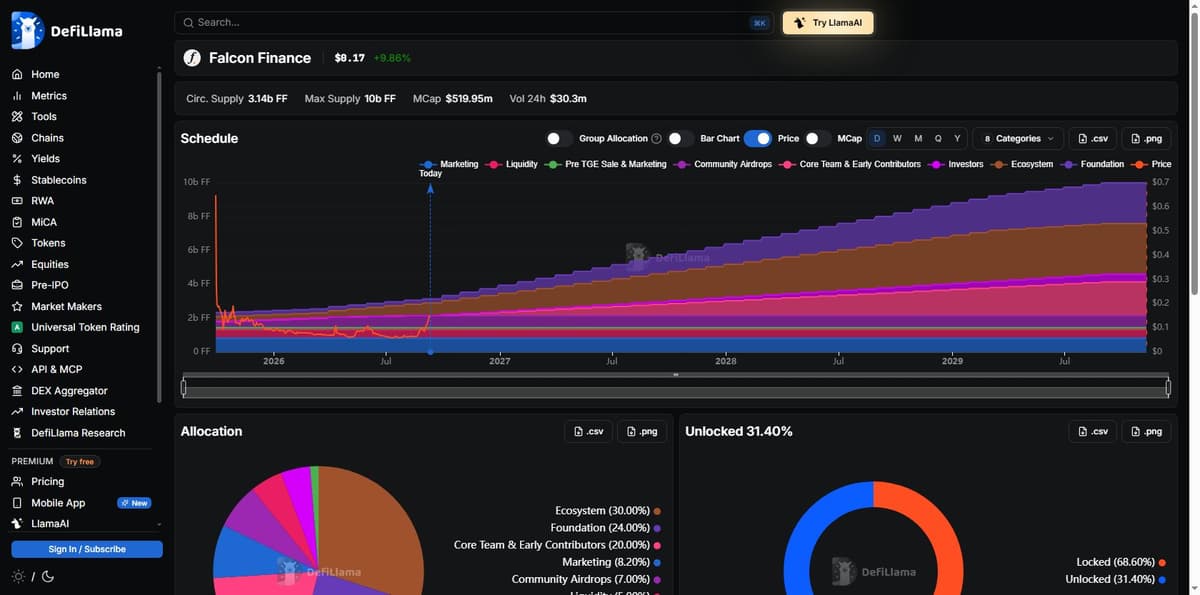The height and width of the screenshot is (595, 1200).
Task: Toggle Ecosystem legend entry
Action: tap(1022, 164)
